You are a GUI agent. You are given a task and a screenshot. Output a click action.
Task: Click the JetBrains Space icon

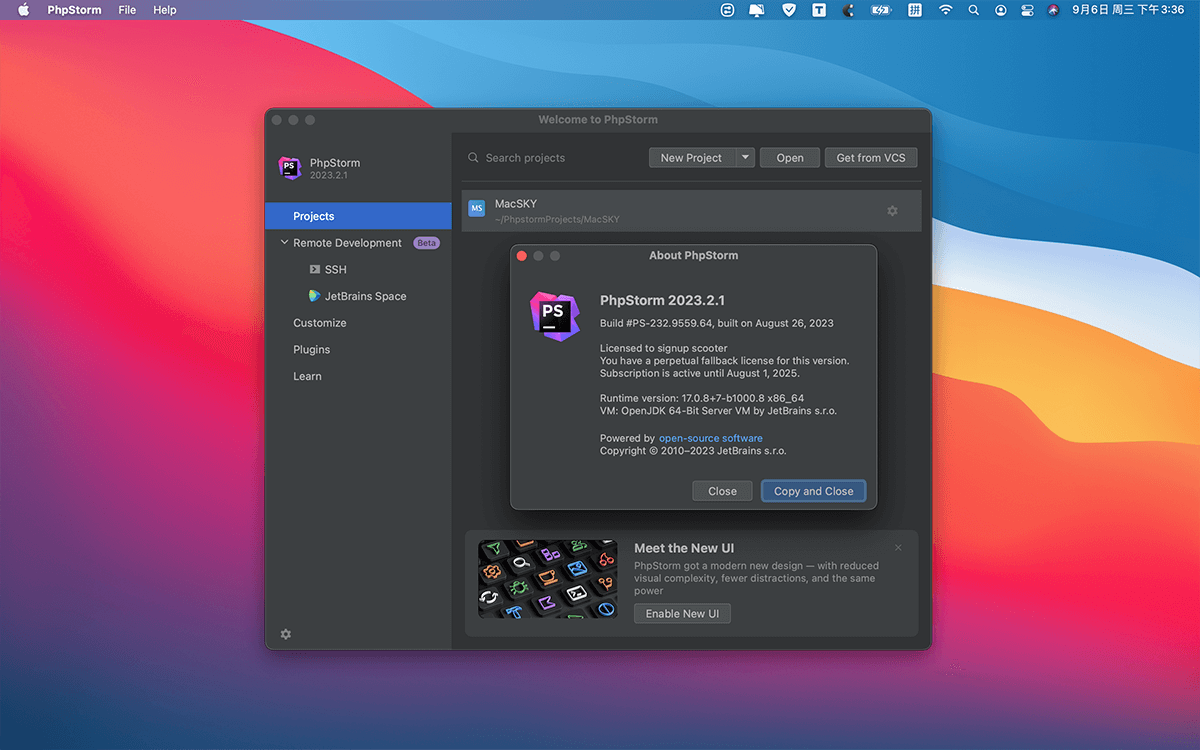[x=315, y=296]
